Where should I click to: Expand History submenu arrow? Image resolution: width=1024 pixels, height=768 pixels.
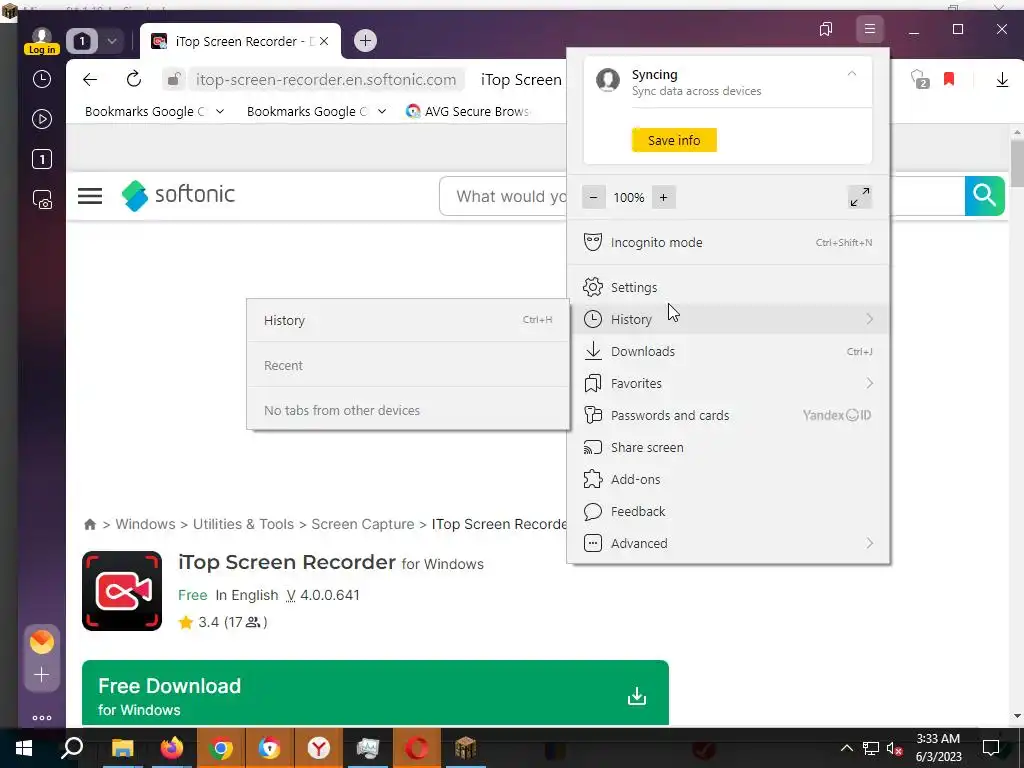(x=869, y=319)
